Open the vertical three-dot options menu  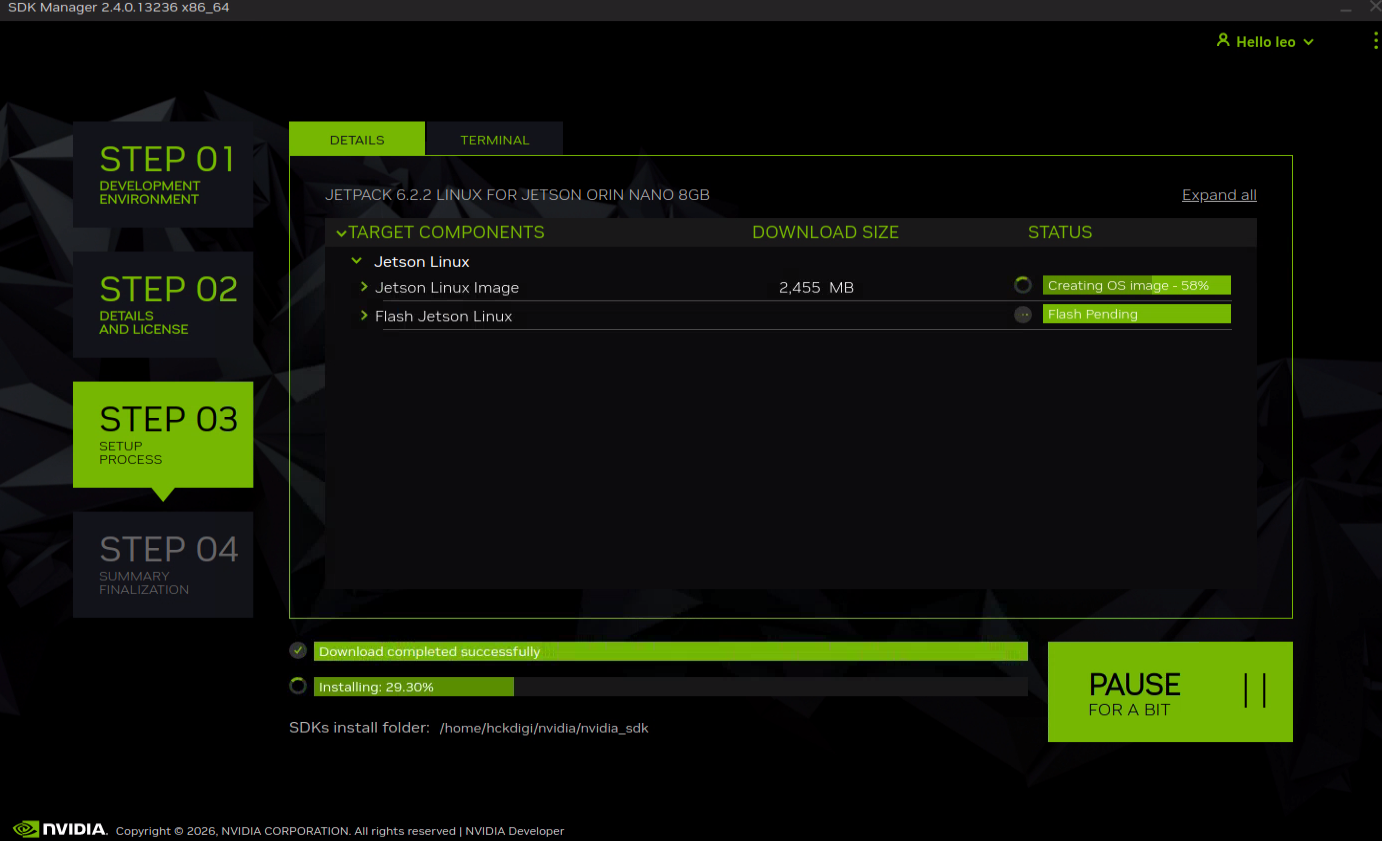[x=1376, y=41]
